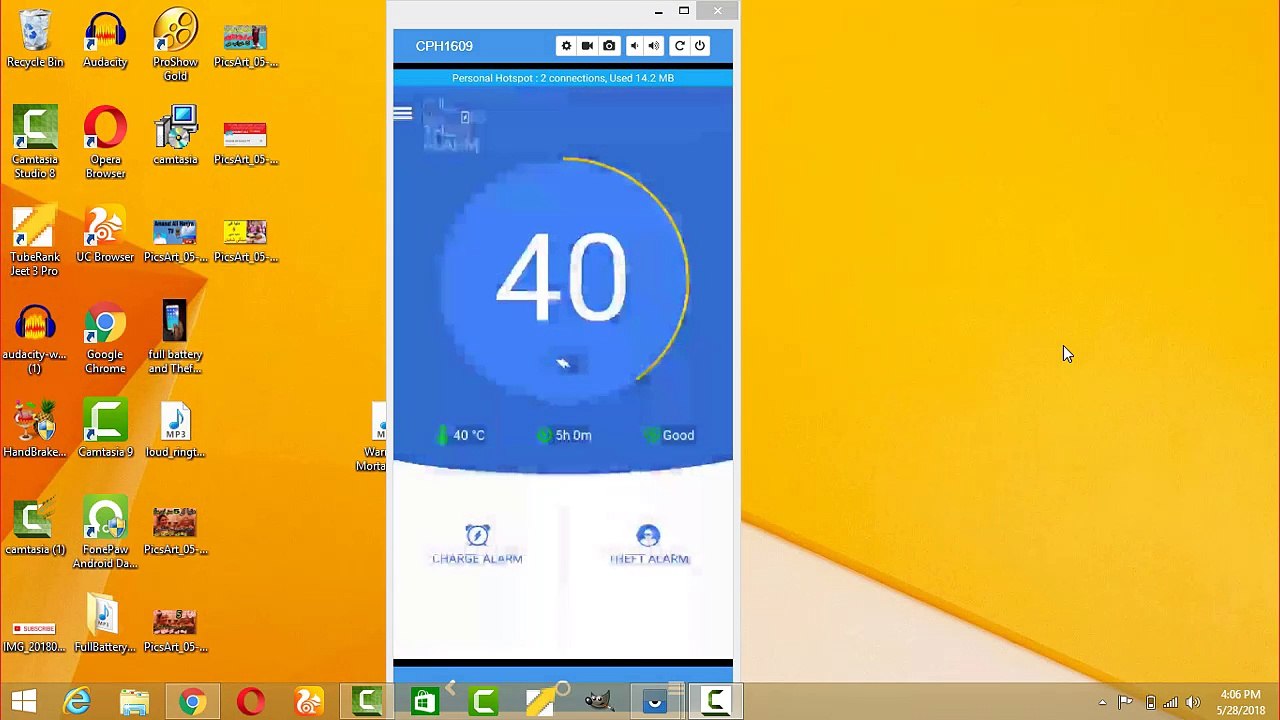Open File Explorer from taskbar
The image size is (1280, 720).
(134, 702)
